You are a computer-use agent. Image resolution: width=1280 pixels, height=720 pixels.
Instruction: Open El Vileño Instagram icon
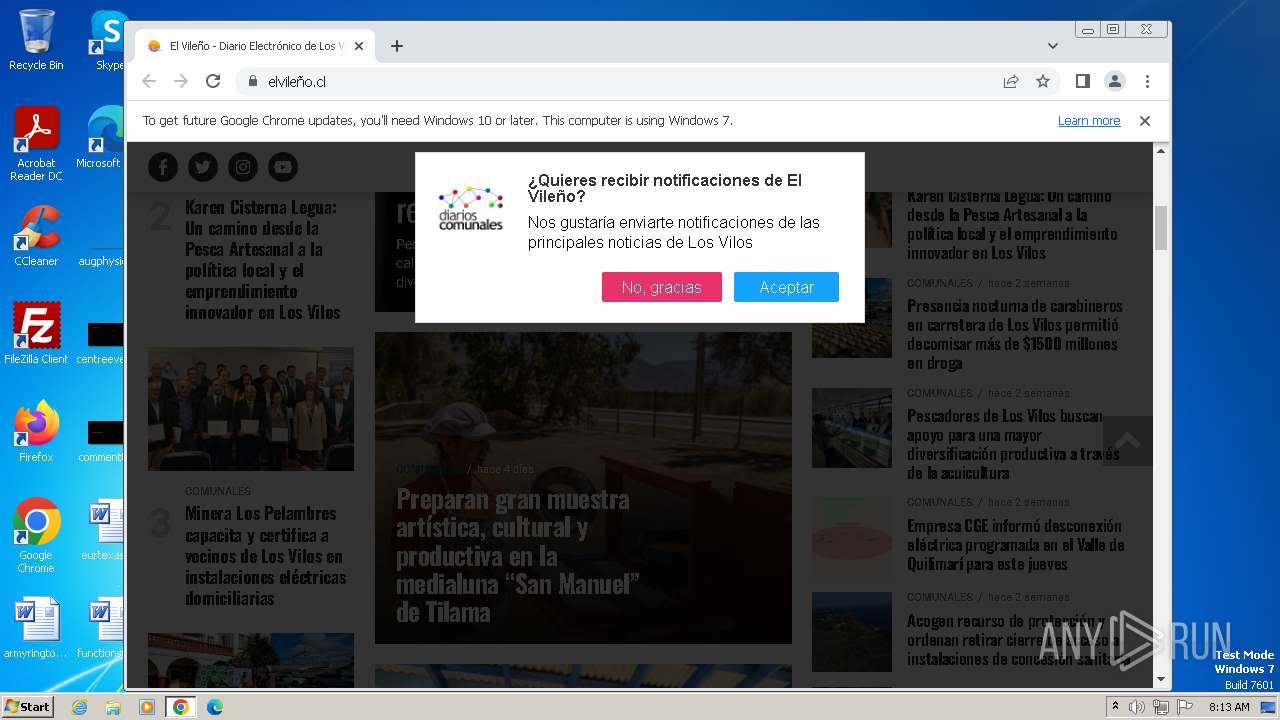pyautogui.click(x=243, y=167)
